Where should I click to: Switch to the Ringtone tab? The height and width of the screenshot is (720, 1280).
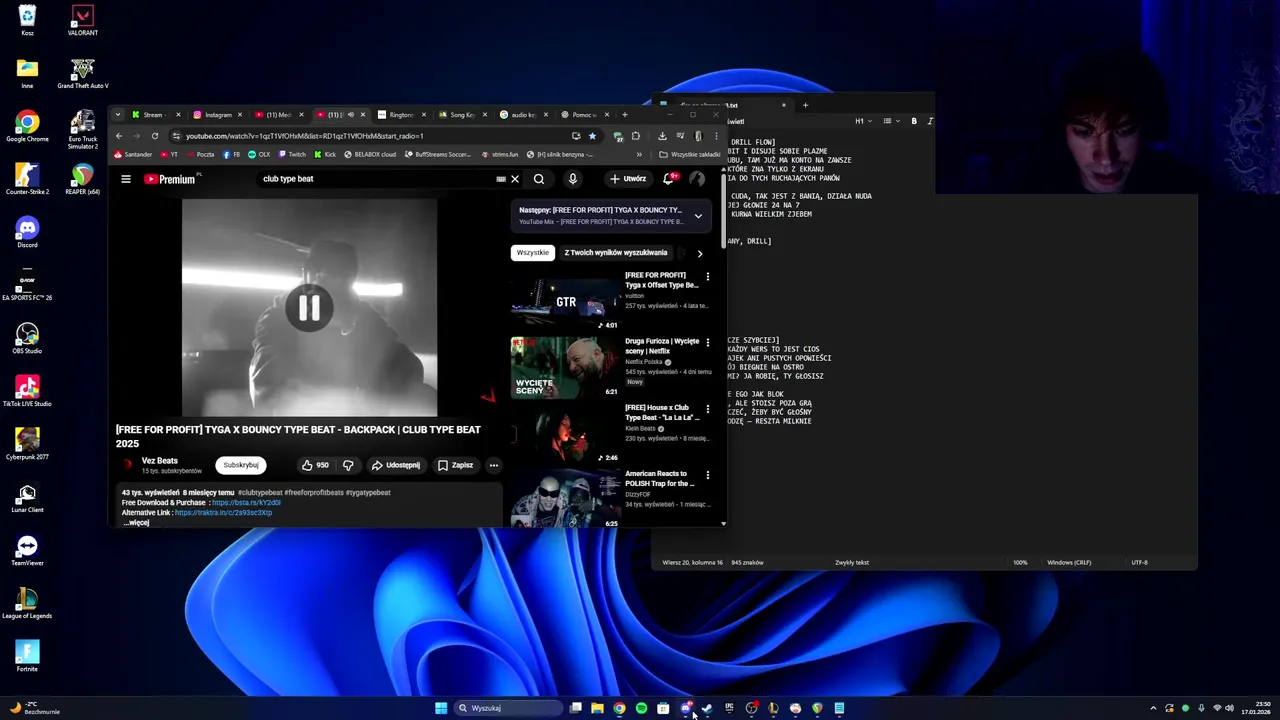pyautogui.click(x=402, y=115)
